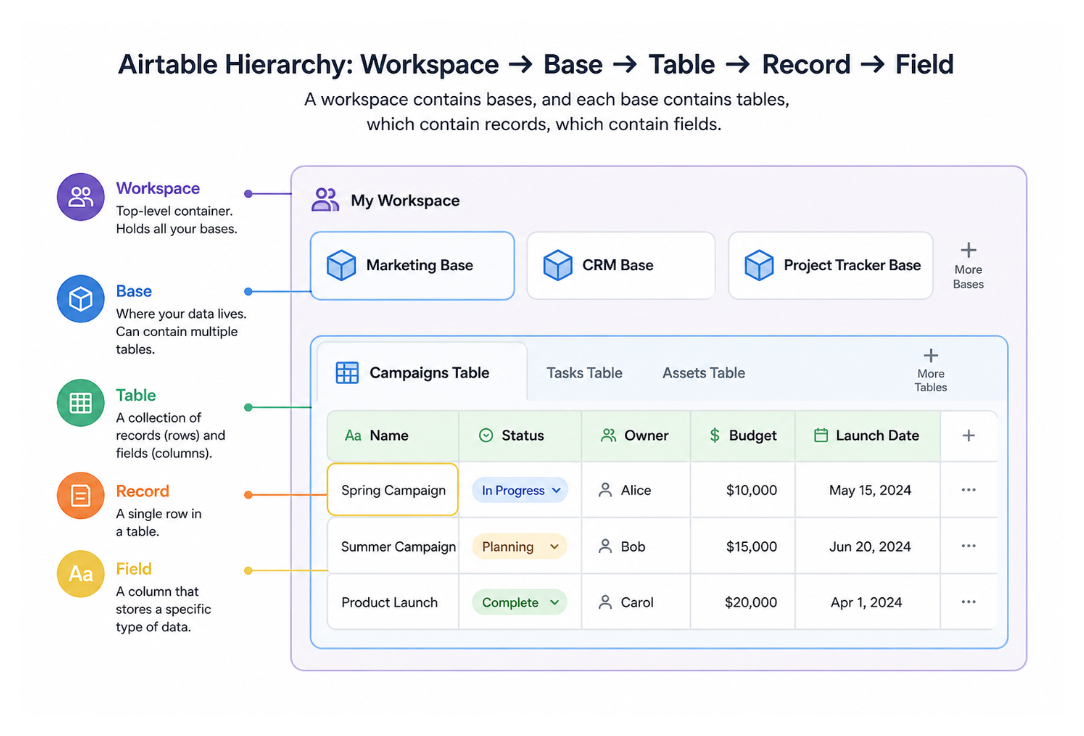1084x736 pixels.
Task: Click the Status field type icon
Action: click(486, 435)
